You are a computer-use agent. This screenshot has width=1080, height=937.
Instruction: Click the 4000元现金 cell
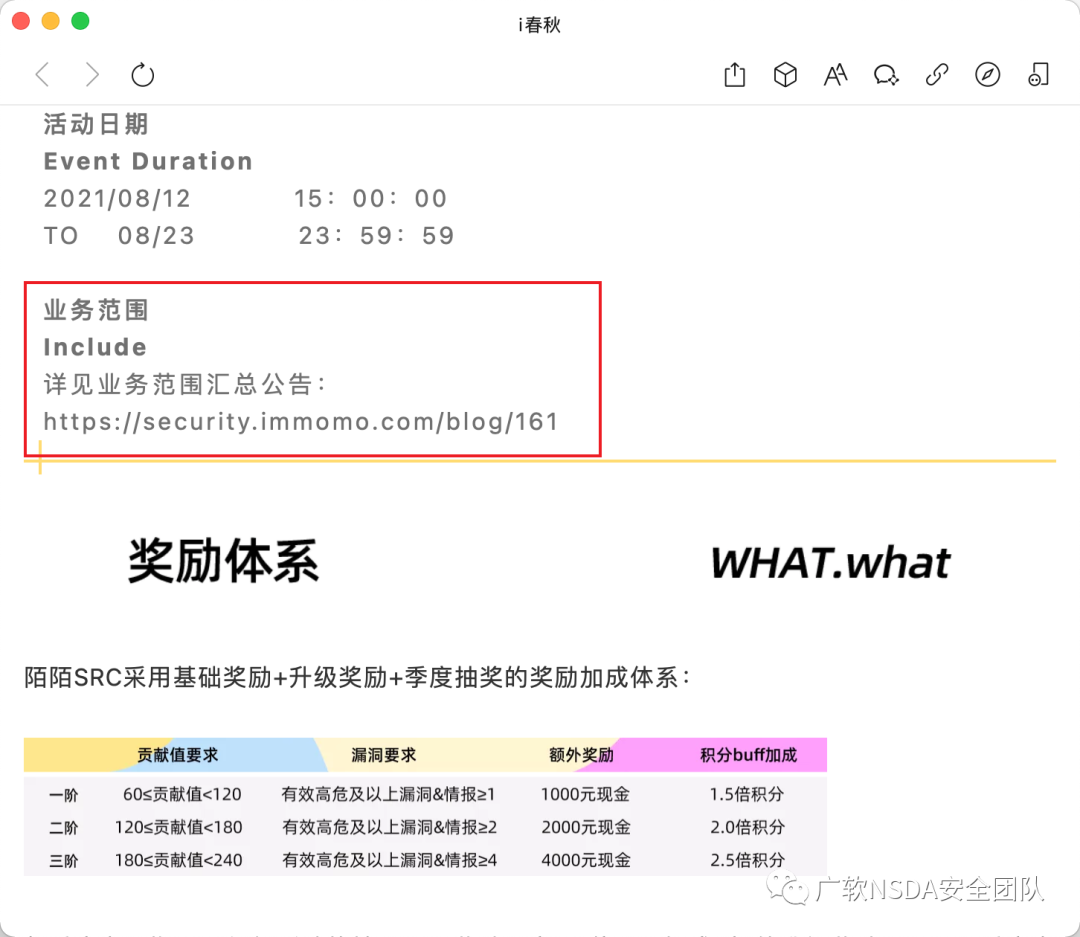pyautogui.click(x=586, y=860)
